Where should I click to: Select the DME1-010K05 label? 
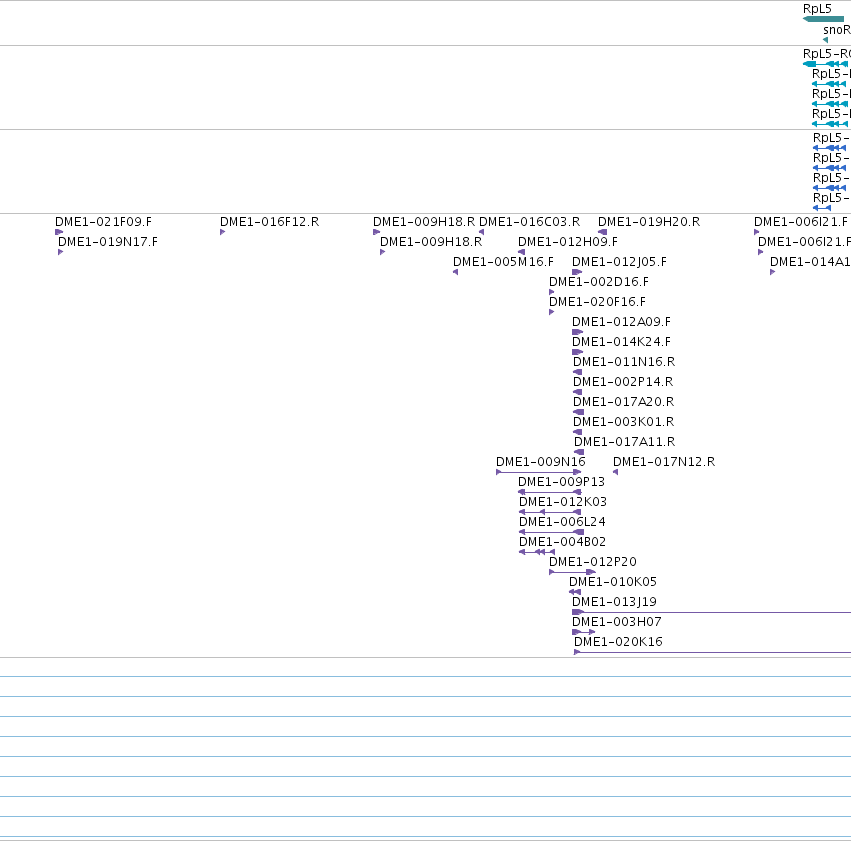tap(613, 583)
